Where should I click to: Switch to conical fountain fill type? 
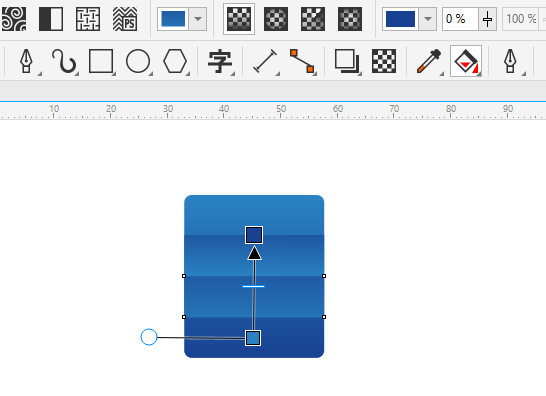point(313,19)
